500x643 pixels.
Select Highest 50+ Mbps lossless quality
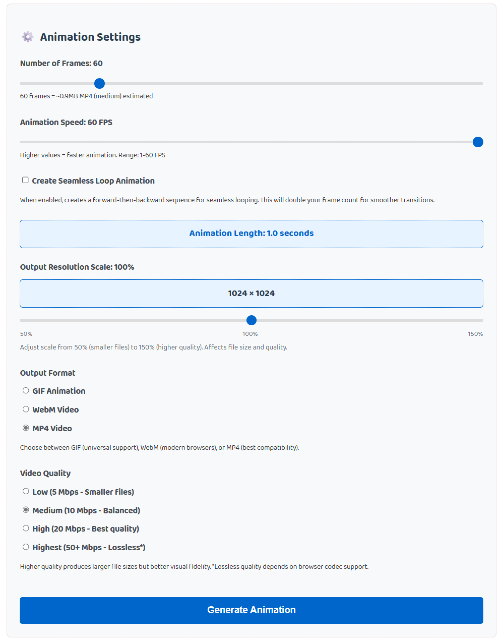tap(25, 547)
